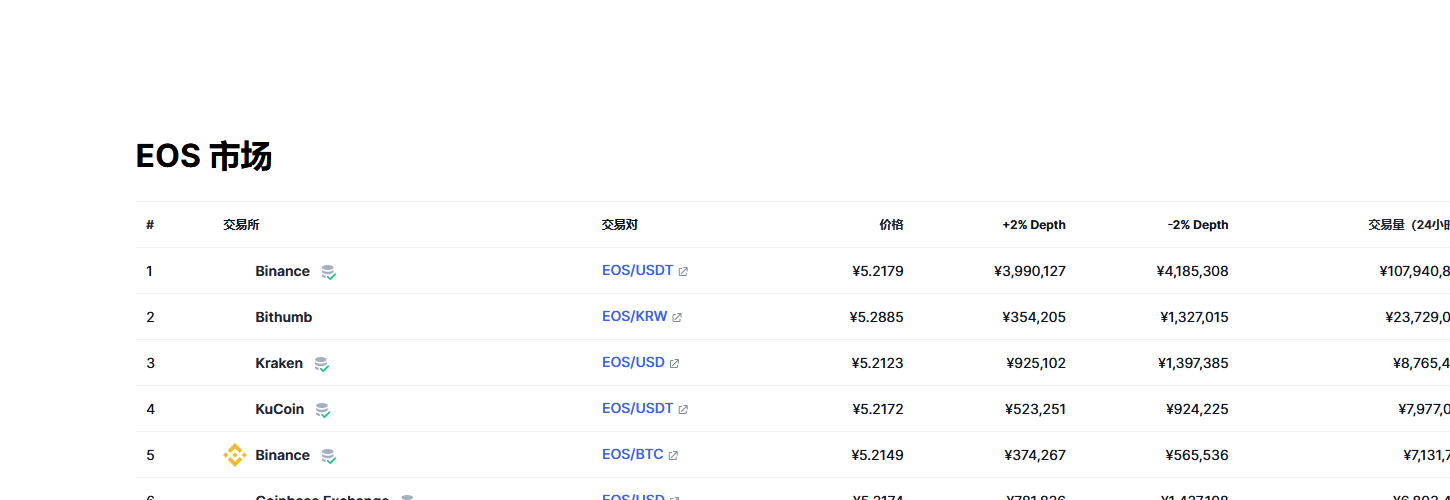Open the EOS/KRW trading pair link
Image resolution: width=1450 pixels, height=500 pixels.
tap(634, 317)
